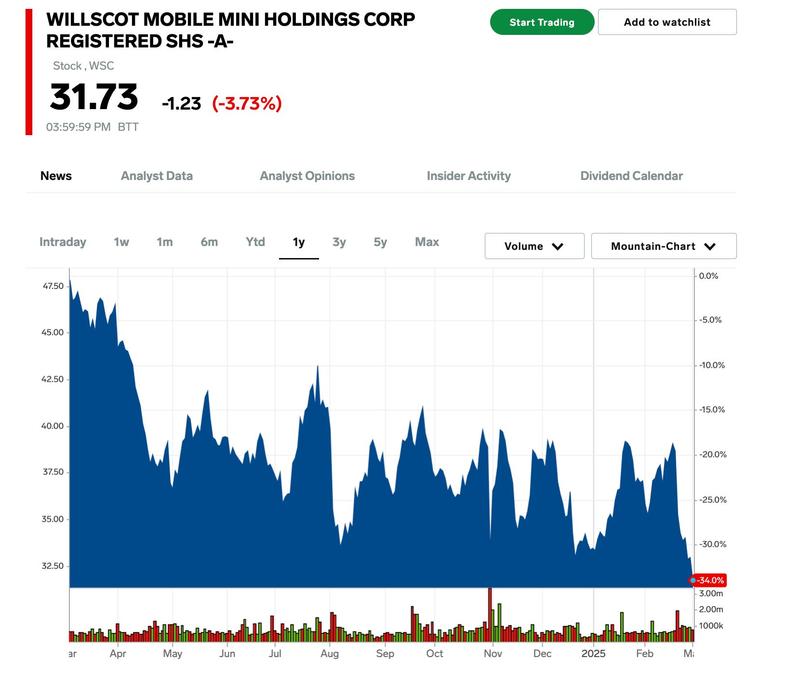Screen dimensions: 800x678
Task: Open the News tab
Action: 56,176
